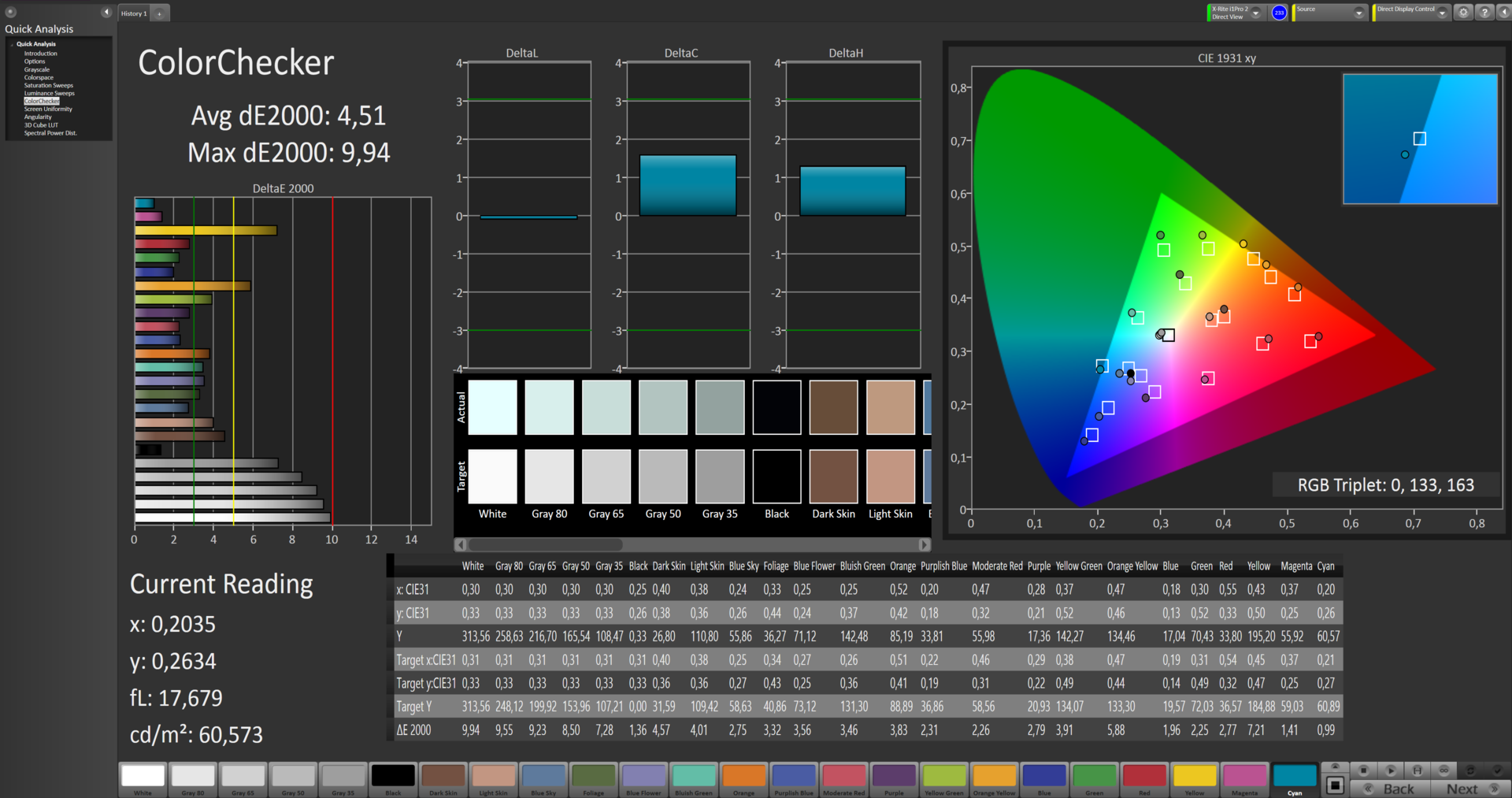Expand the Direct Display Control dropdown

point(1442,13)
